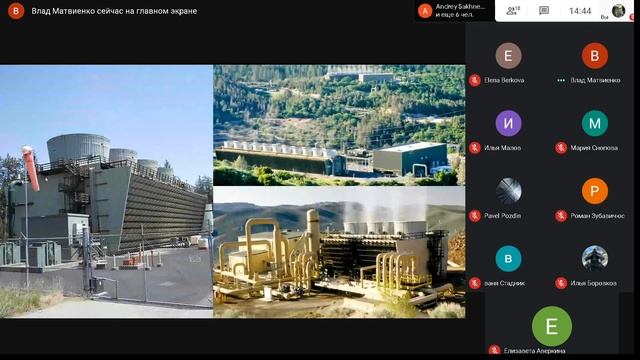Select Илья Боровков's photo avatar
The height and width of the screenshot is (360, 640).
coord(595,258)
